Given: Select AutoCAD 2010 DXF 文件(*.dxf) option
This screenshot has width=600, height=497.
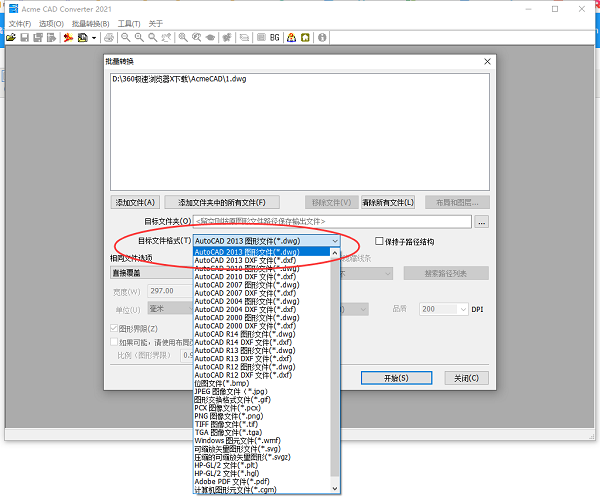Looking at the screenshot, I should click(262, 277).
